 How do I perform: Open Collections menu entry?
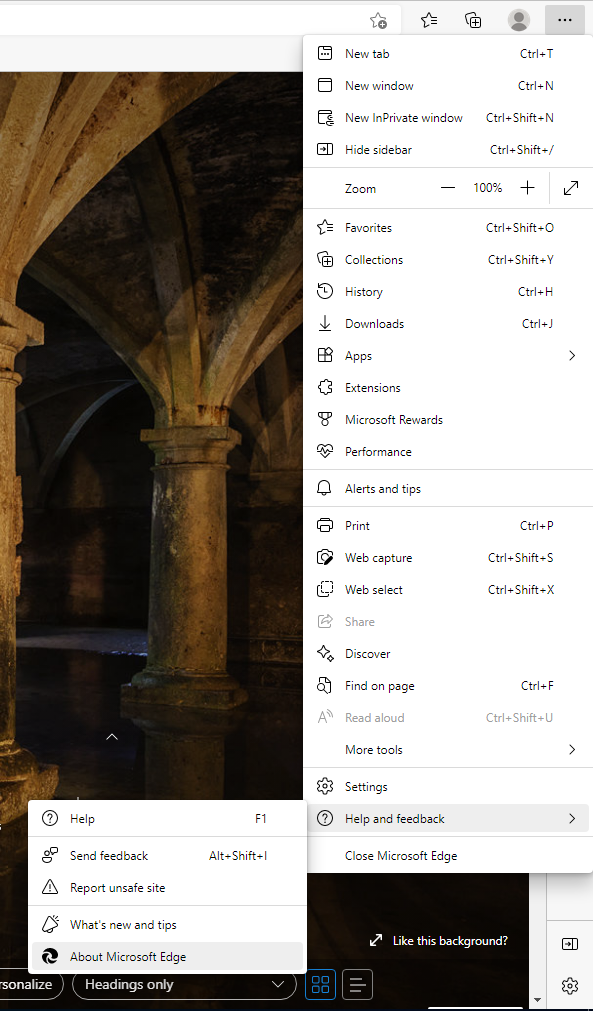[x=448, y=260]
